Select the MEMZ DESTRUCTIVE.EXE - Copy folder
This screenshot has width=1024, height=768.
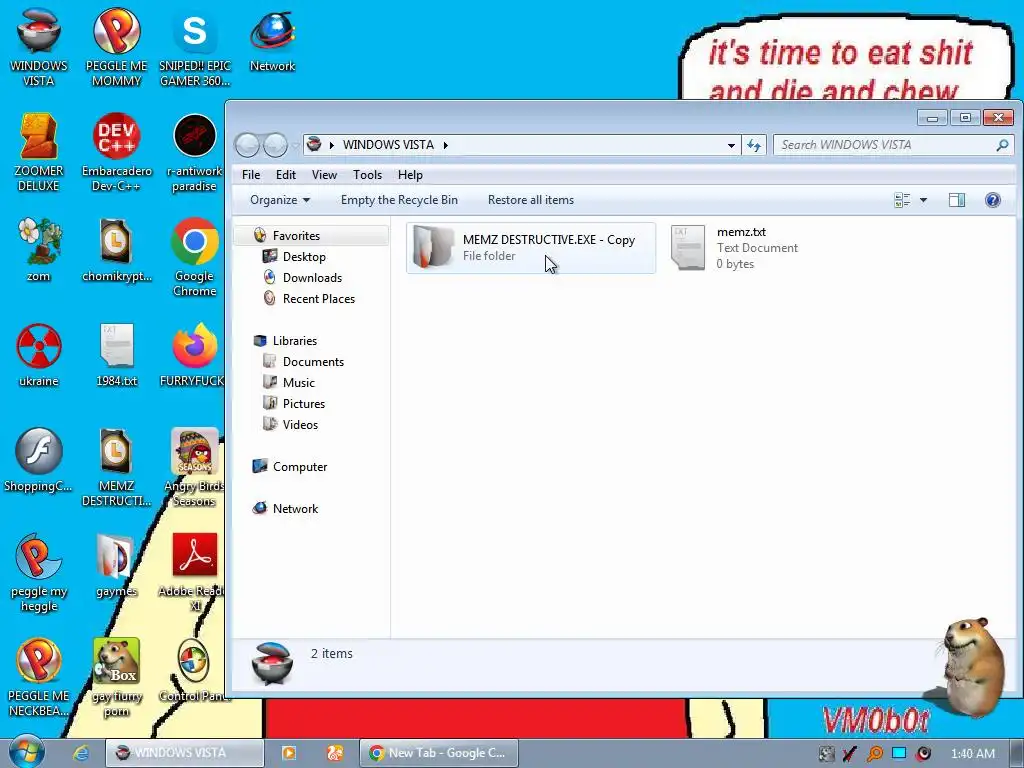[x=531, y=248]
